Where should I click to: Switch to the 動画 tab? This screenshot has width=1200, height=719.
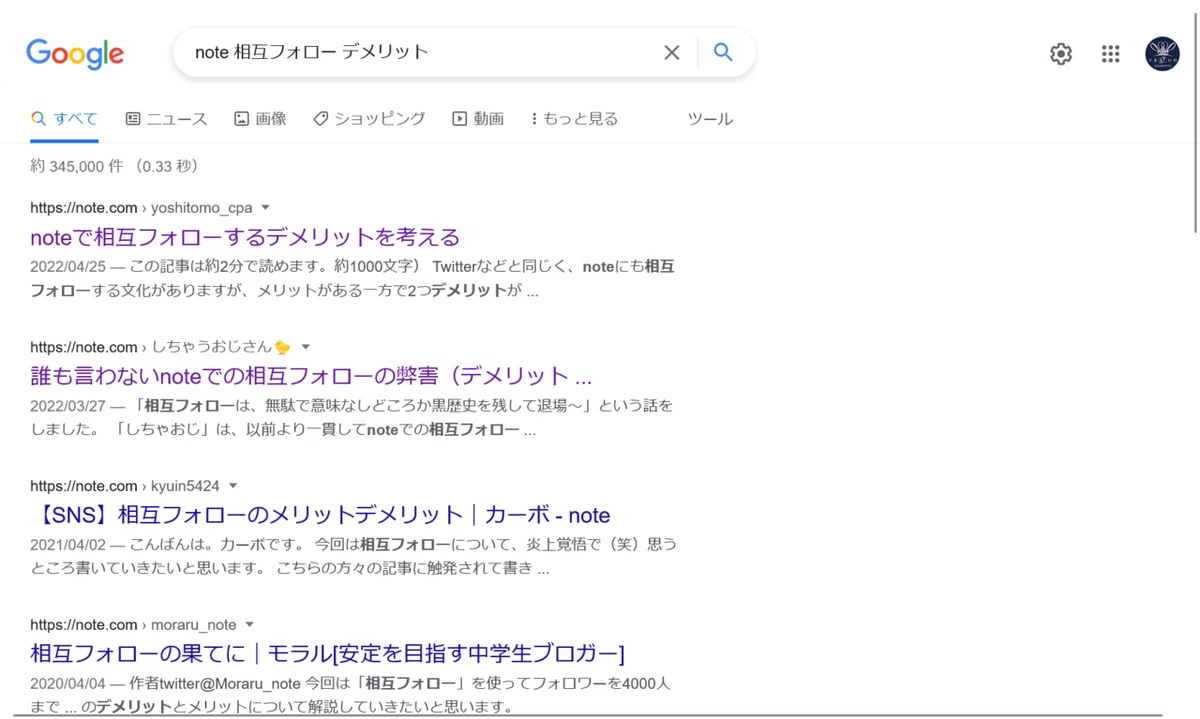point(478,119)
